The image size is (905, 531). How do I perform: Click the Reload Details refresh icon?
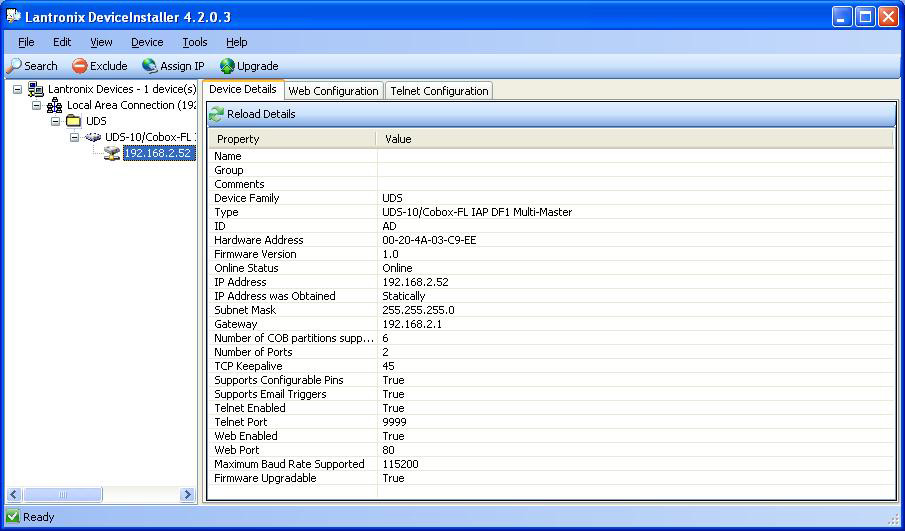(x=216, y=114)
